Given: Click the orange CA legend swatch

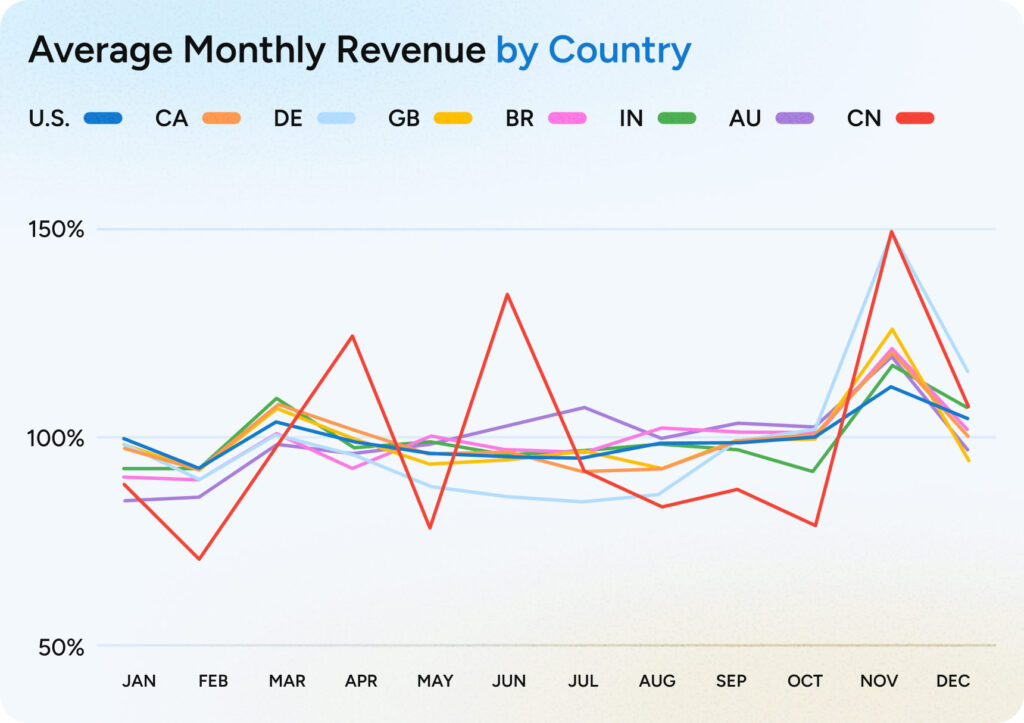Looking at the screenshot, I should point(220,118).
